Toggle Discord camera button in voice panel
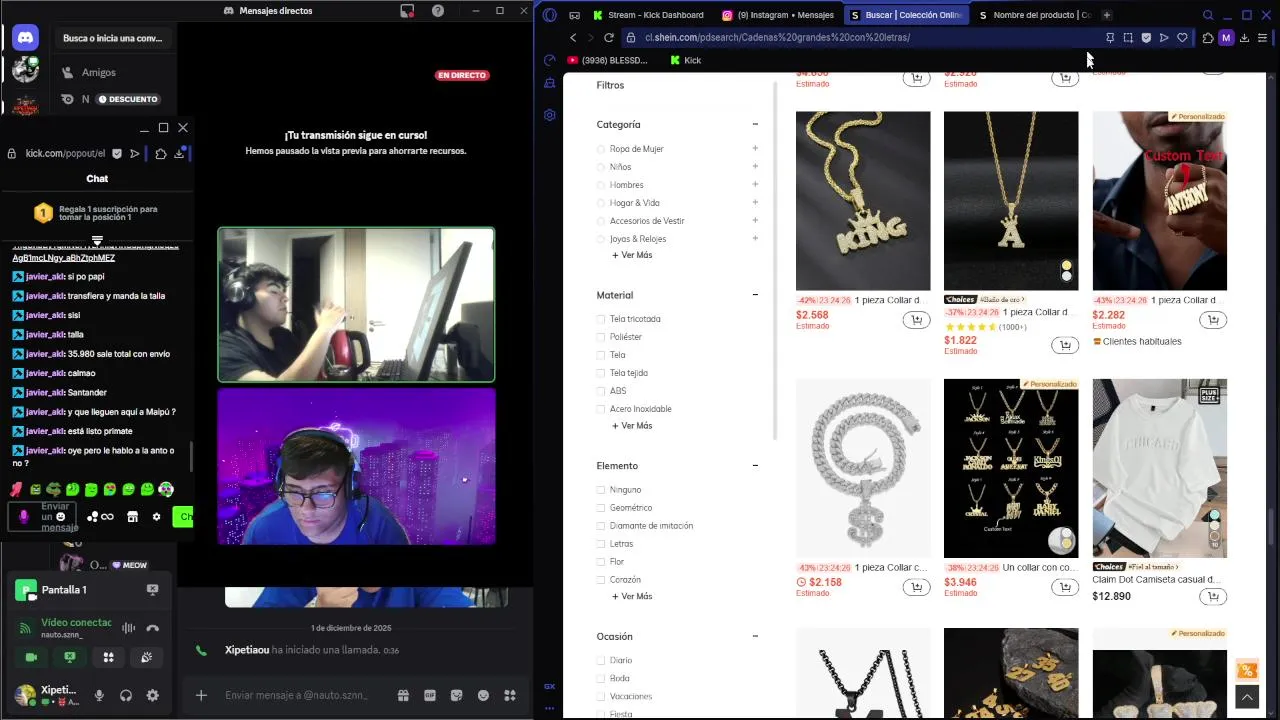The width and height of the screenshot is (1280, 720). (31, 657)
